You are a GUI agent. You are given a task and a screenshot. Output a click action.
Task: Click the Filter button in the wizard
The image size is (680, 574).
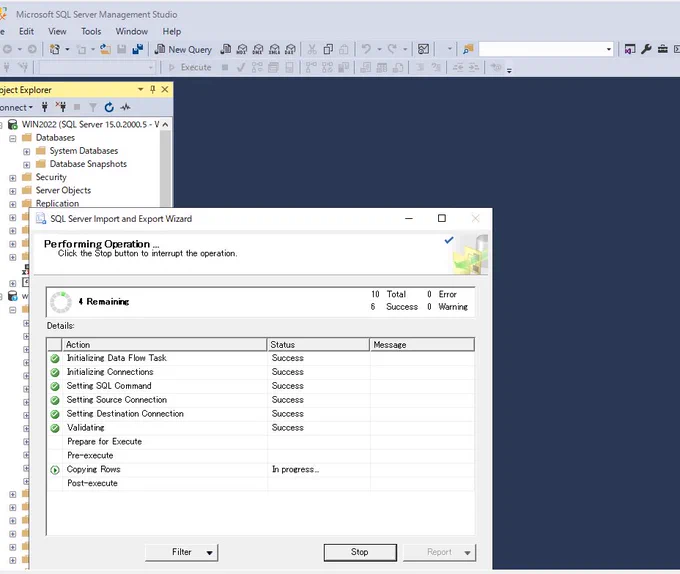[x=181, y=552]
